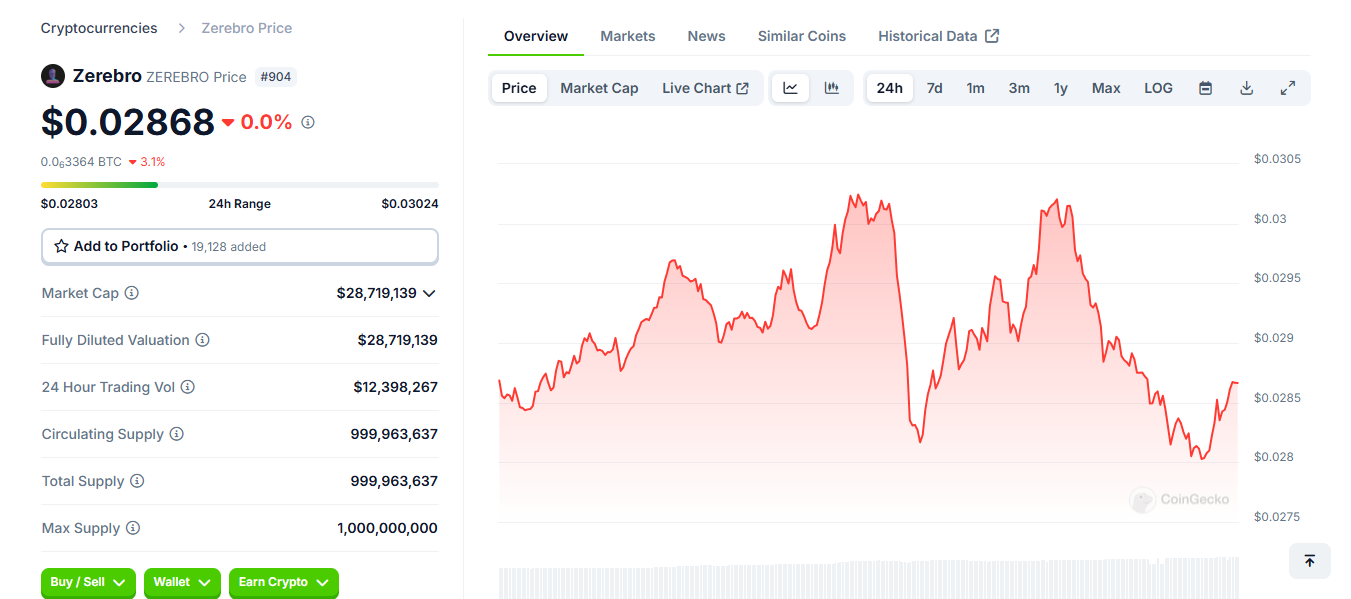This screenshot has height=599, width=1351.
Task: Select the 7d time range
Action: pos(934,88)
